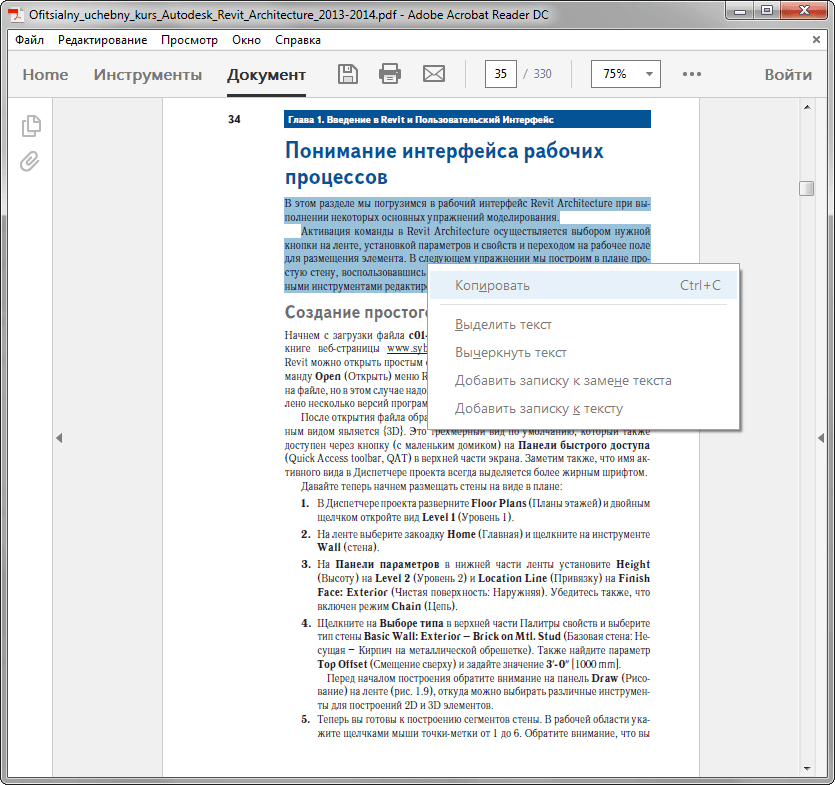Minimize the Acrobat Reader window

(740, 11)
